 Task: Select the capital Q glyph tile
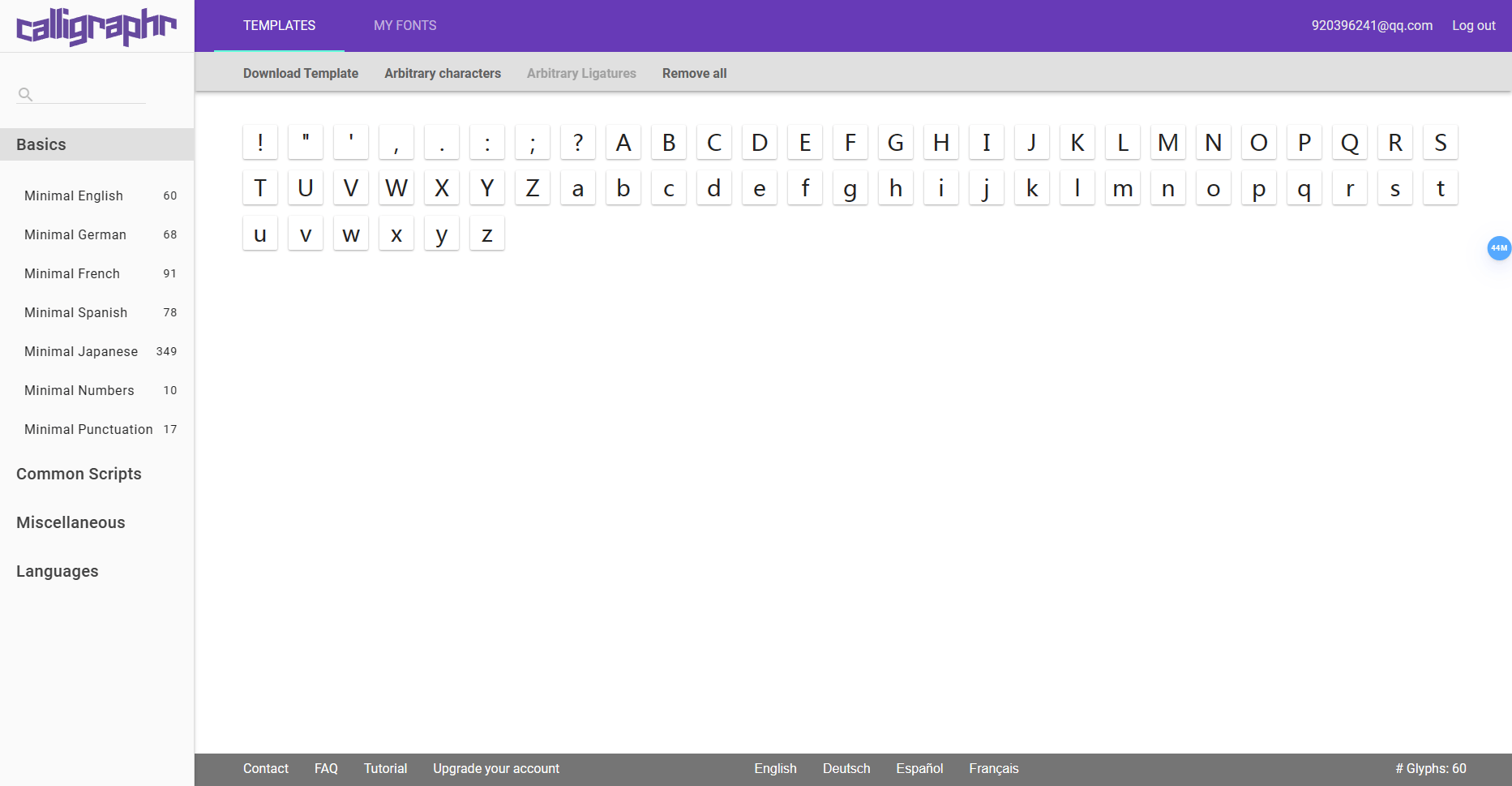tap(1350, 143)
